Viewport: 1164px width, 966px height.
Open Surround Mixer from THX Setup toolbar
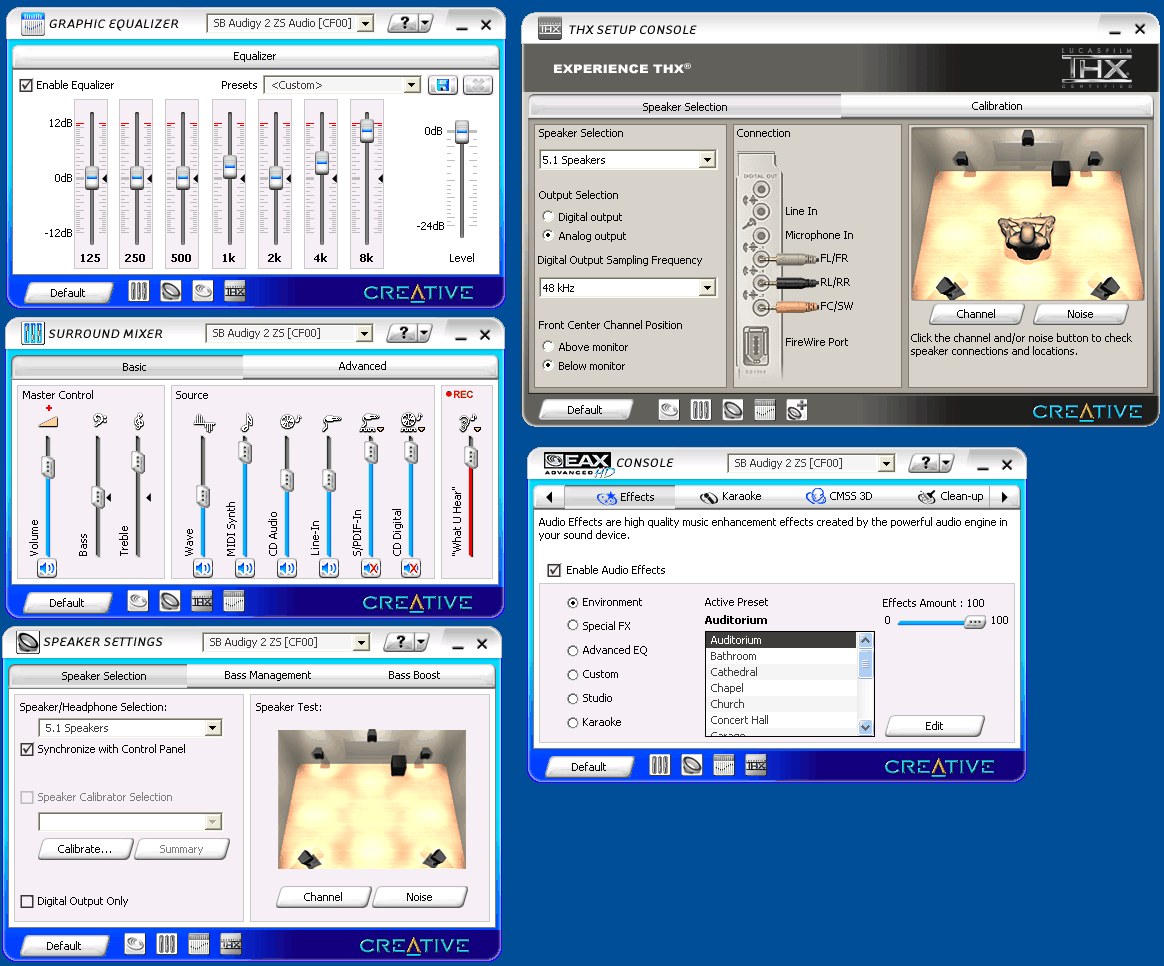tap(701, 409)
